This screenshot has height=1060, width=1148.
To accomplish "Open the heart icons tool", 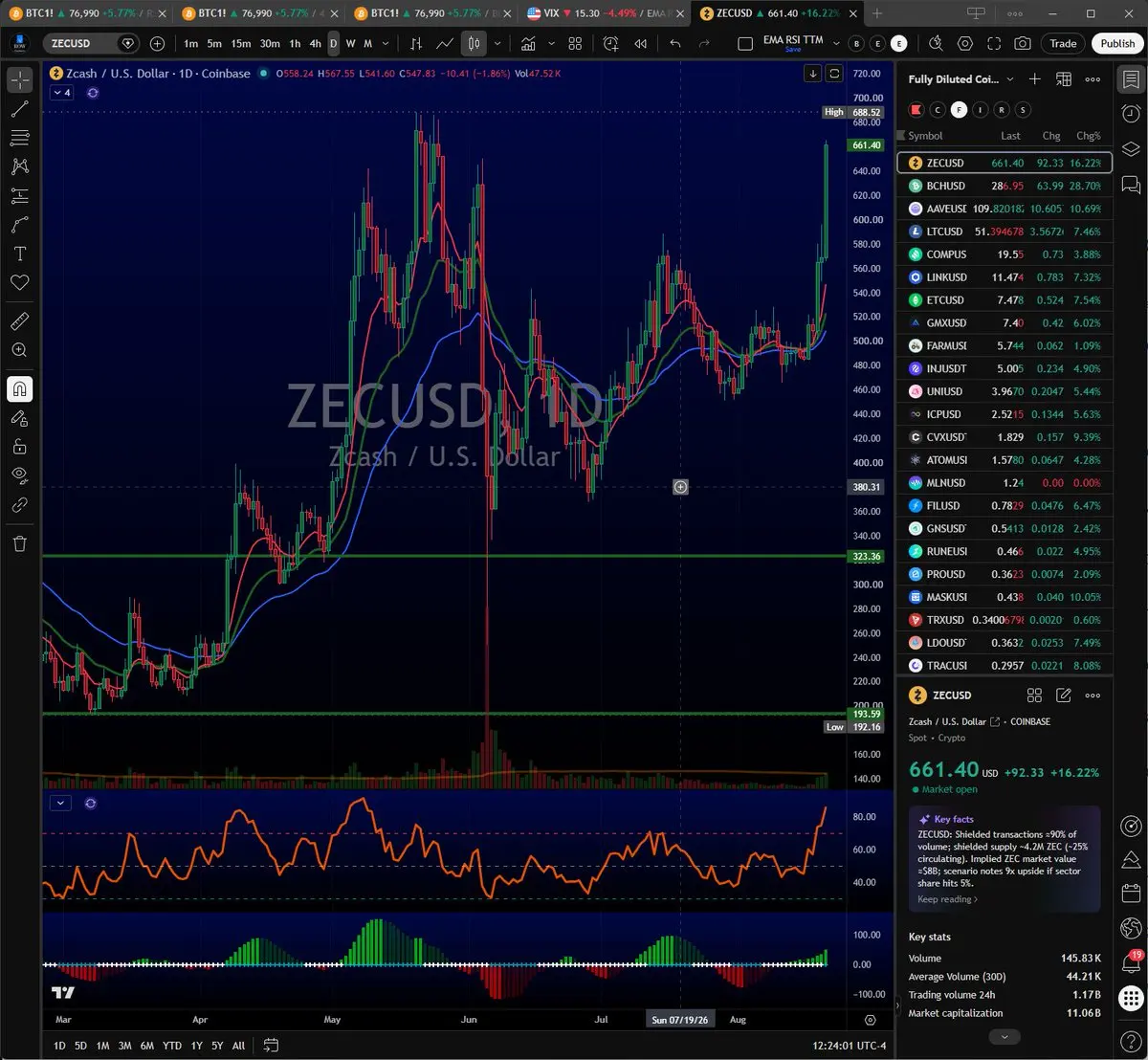I will point(19,282).
